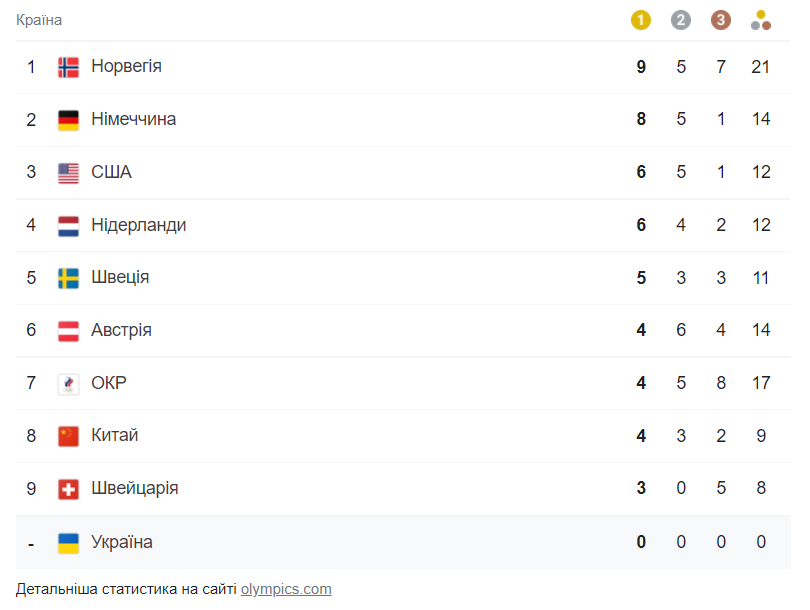
Task: Select the Switzerland flag icon
Action: coord(68,488)
